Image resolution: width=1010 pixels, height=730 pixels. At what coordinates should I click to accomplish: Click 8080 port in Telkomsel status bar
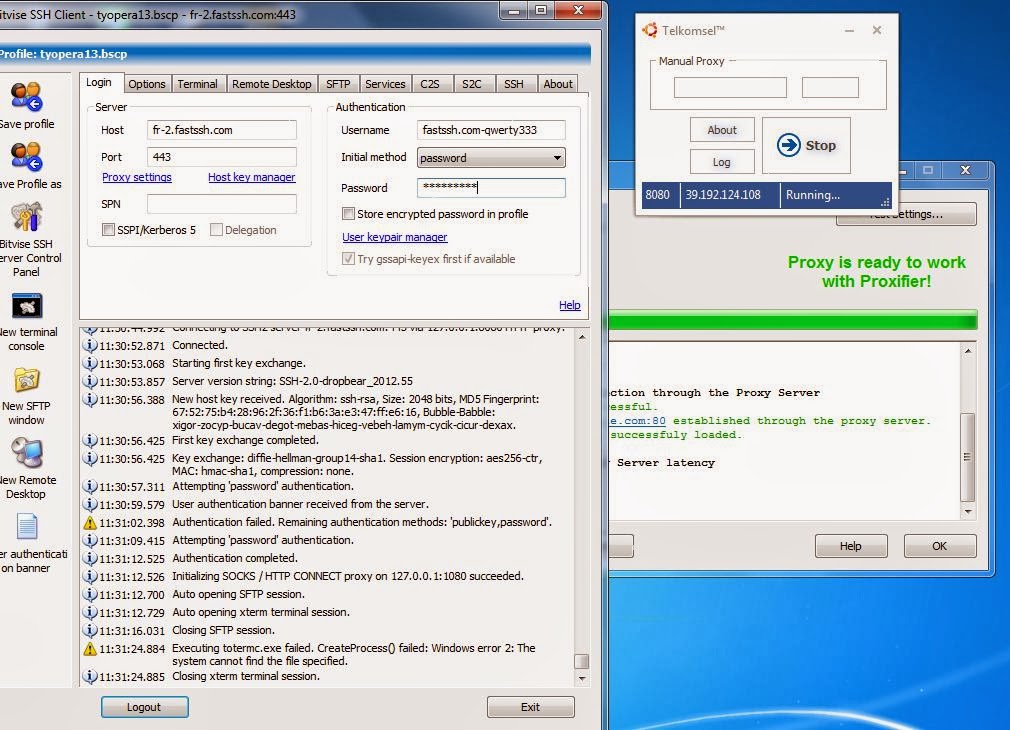click(658, 195)
